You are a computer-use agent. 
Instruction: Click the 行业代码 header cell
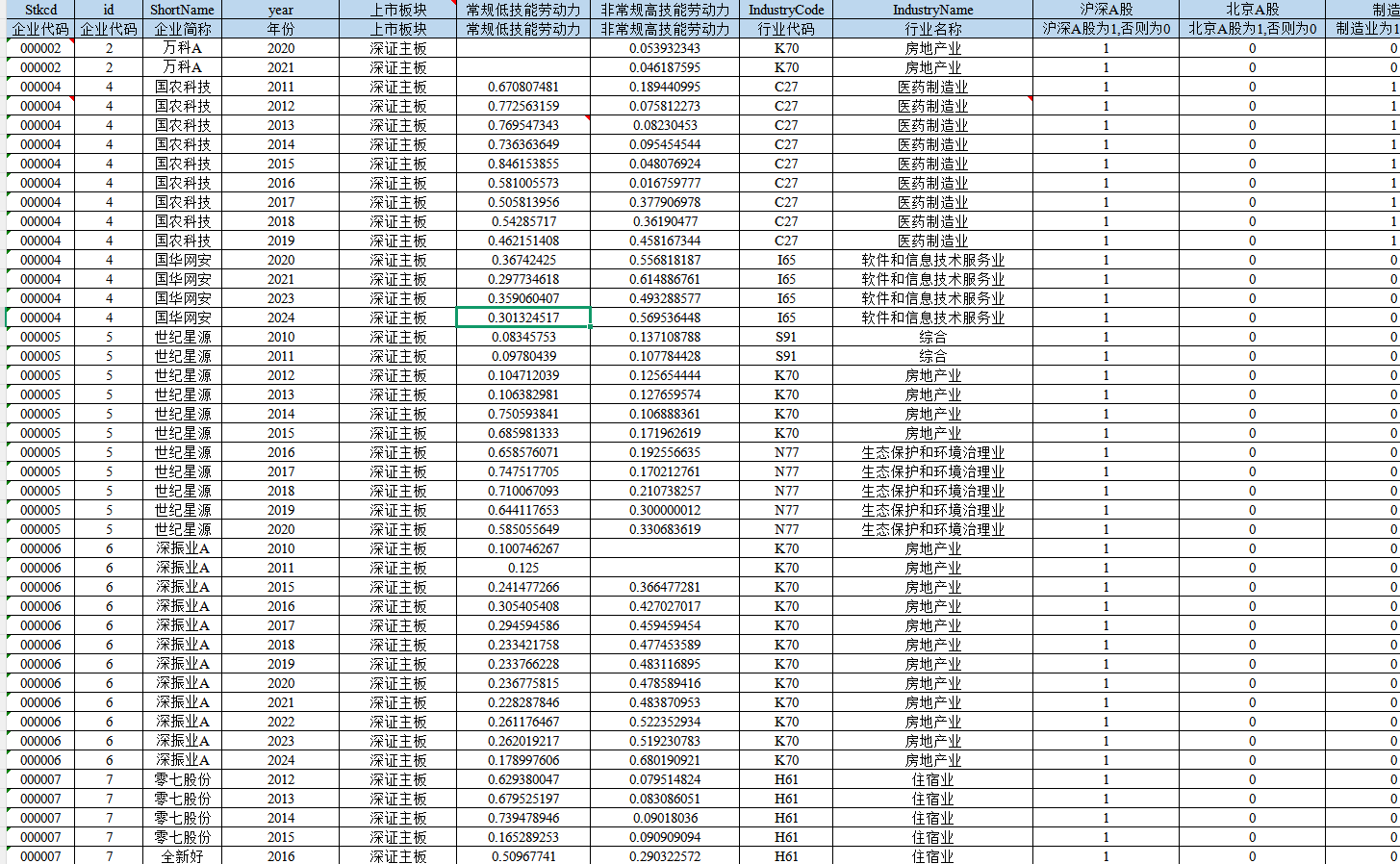786,29
